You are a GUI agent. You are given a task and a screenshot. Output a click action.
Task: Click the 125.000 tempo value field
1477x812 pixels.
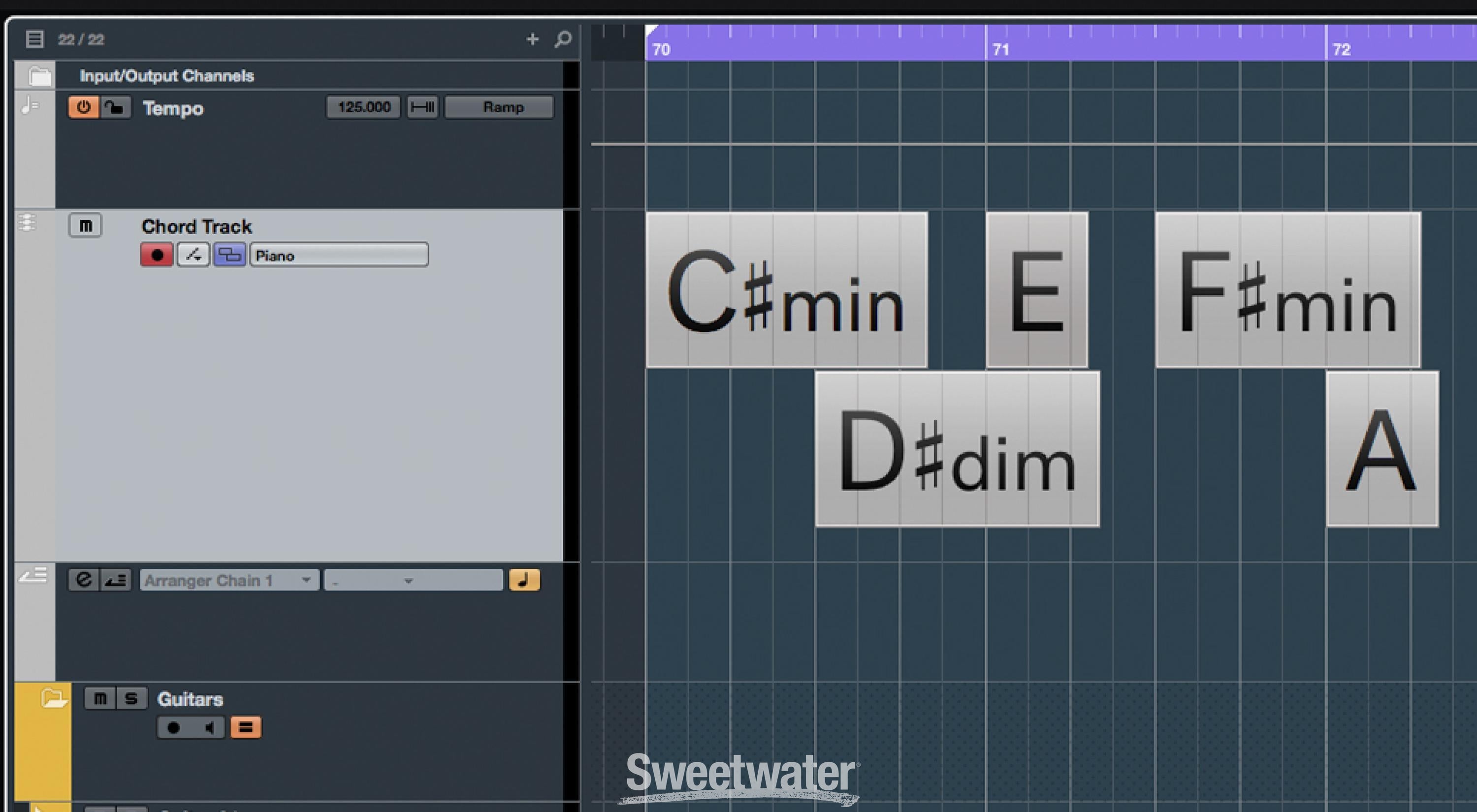click(362, 107)
